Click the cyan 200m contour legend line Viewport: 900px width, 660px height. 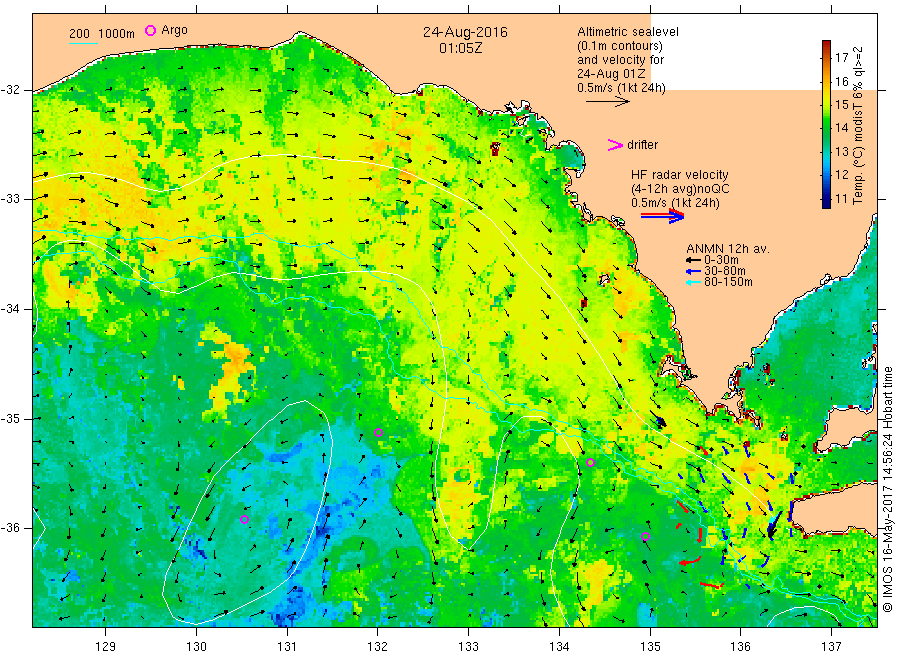[83, 42]
